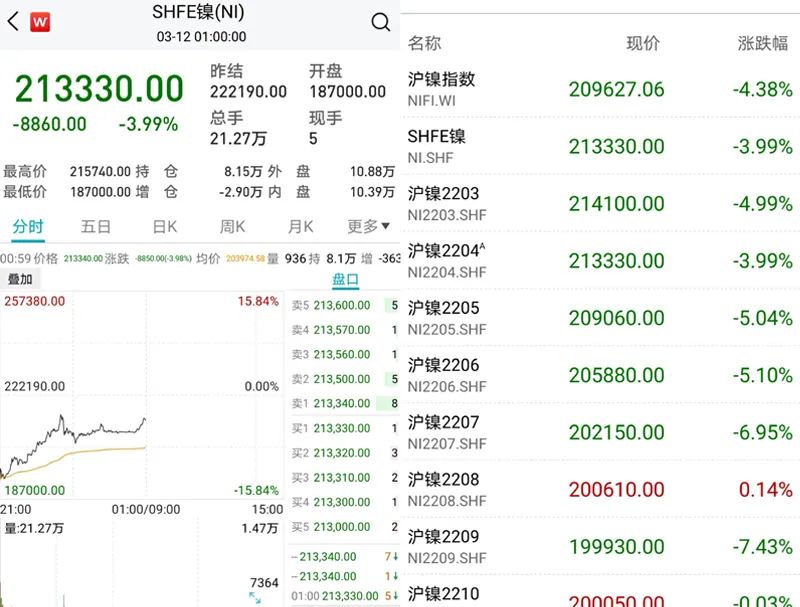Open 沪镍2208 contract row
Viewport: 800px width, 607px height.
click(x=600, y=489)
